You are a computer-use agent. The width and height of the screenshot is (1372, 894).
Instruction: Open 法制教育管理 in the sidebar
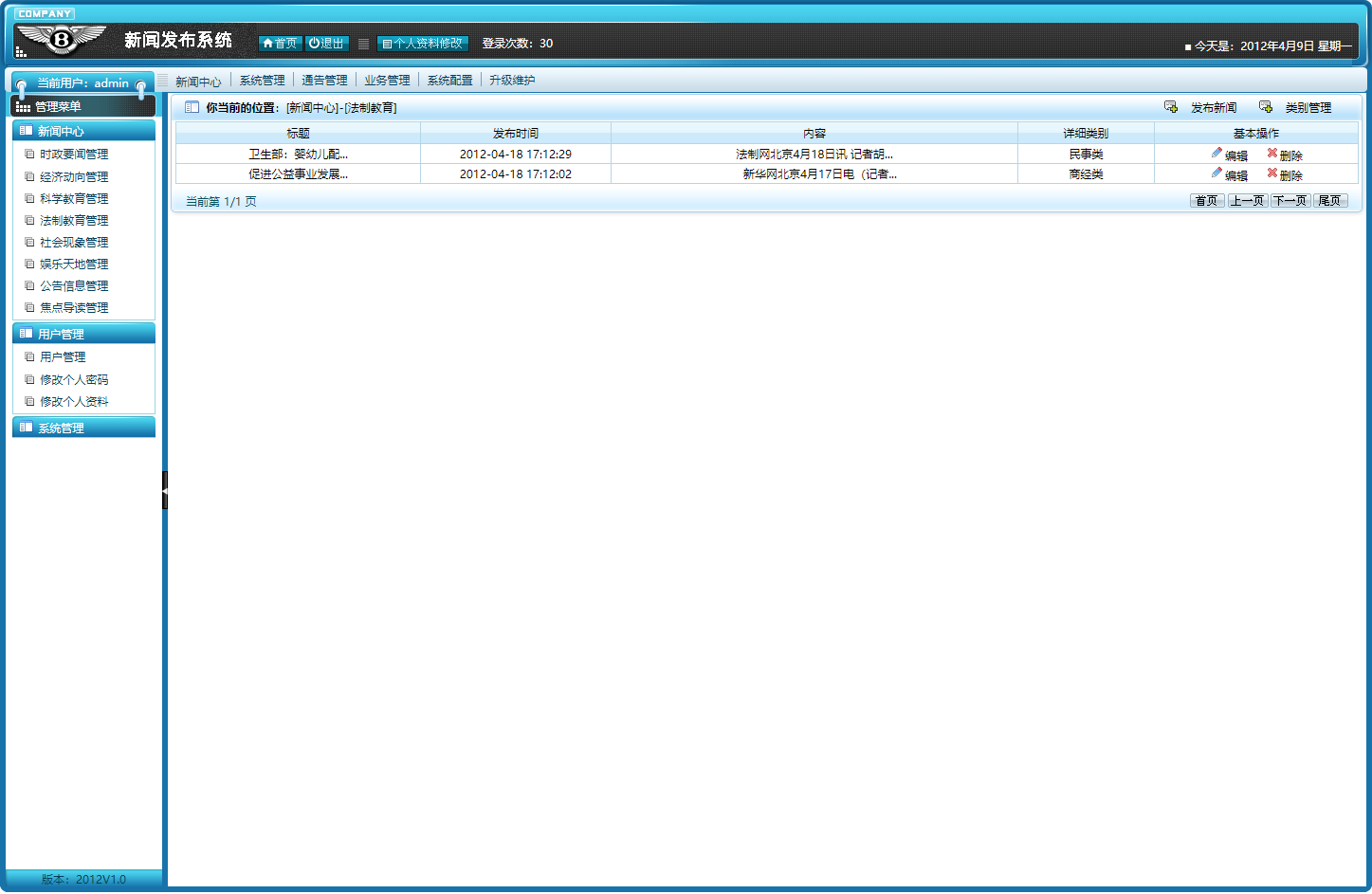tap(74, 220)
